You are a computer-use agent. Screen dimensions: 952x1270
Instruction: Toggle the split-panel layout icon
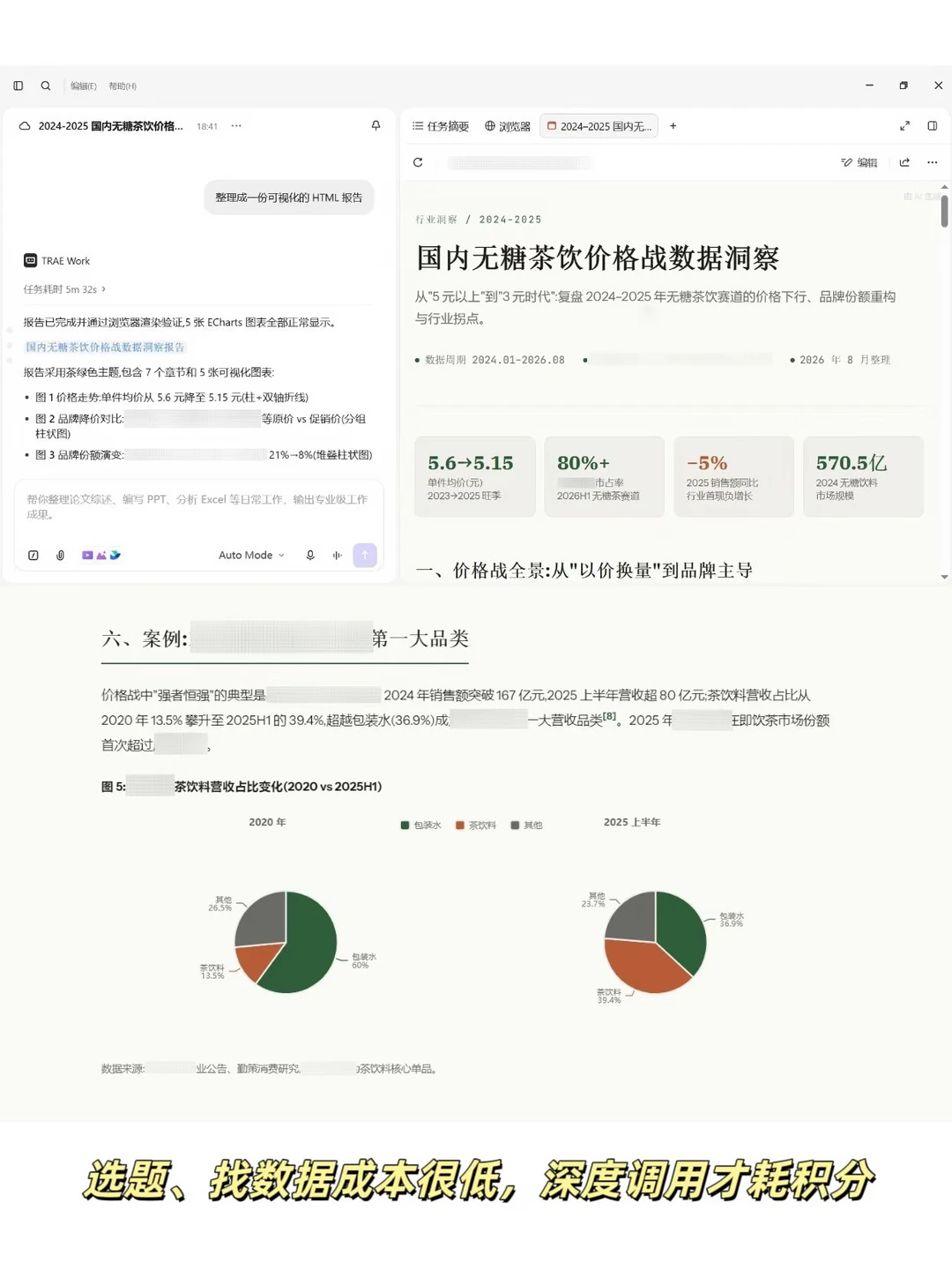coord(933,126)
